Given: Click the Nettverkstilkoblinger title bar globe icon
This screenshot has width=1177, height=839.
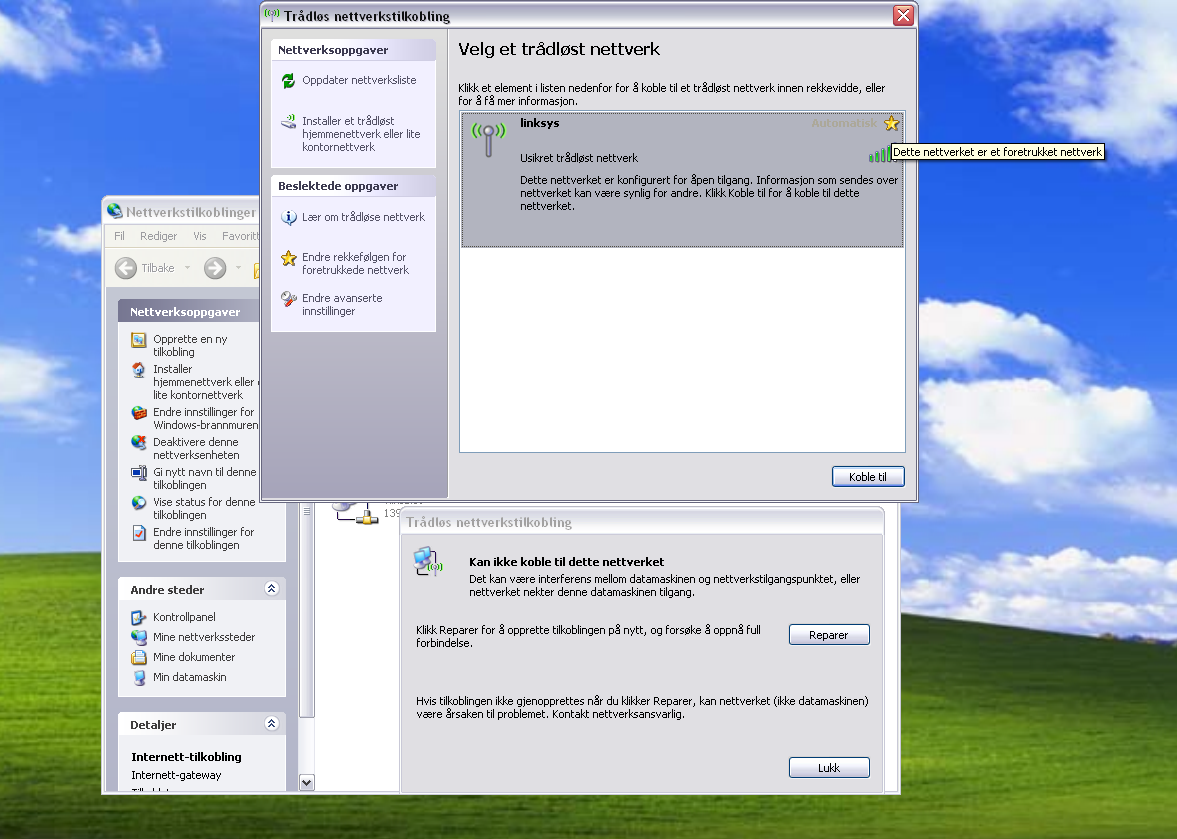Looking at the screenshot, I should [115, 211].
